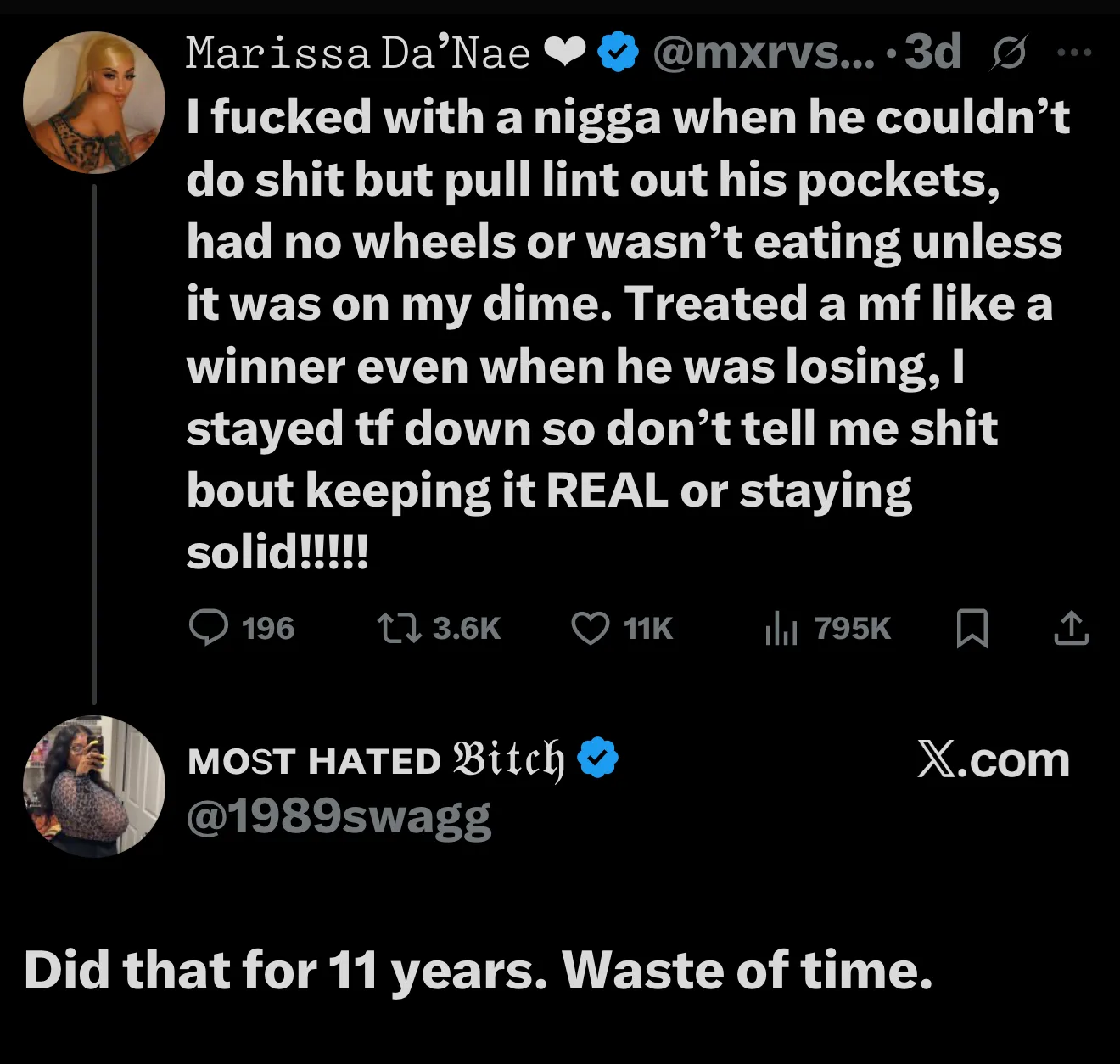Like the tweet with the heart icon
1120x1064 pixels.
pos(590,629)
